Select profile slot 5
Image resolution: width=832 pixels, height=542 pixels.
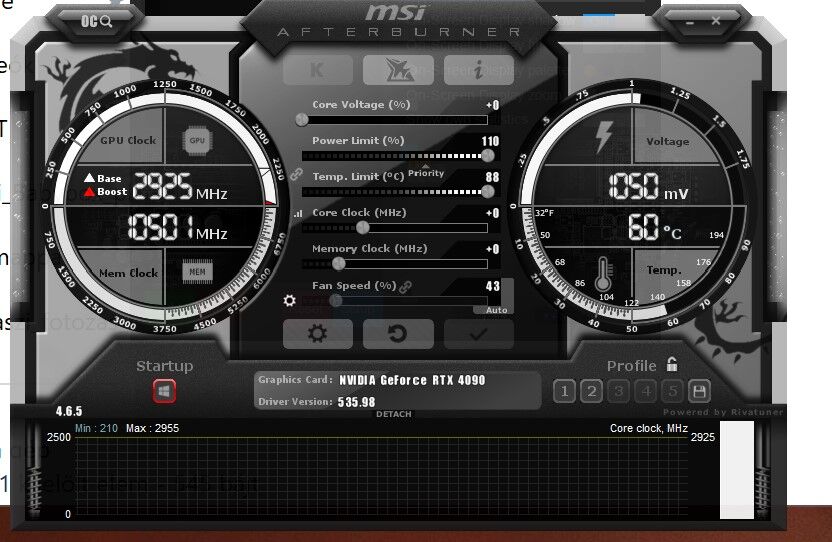point(672,392)
